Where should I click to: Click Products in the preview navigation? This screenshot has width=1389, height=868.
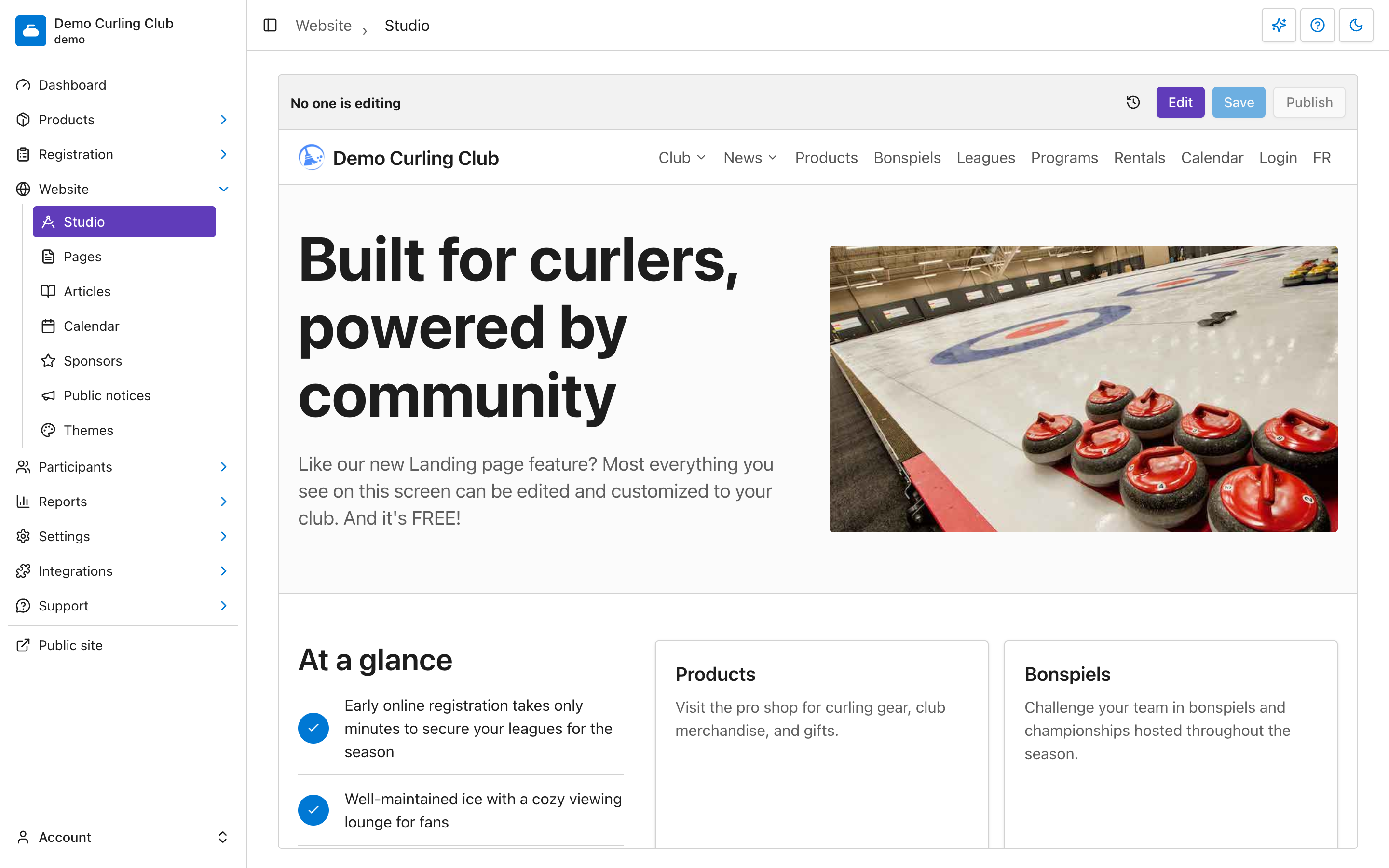[826, 158]
